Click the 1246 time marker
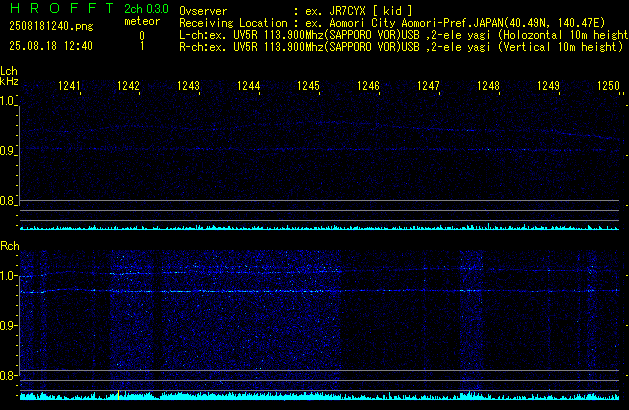Viewport: 629px width, 410px height. pos(368,86)
